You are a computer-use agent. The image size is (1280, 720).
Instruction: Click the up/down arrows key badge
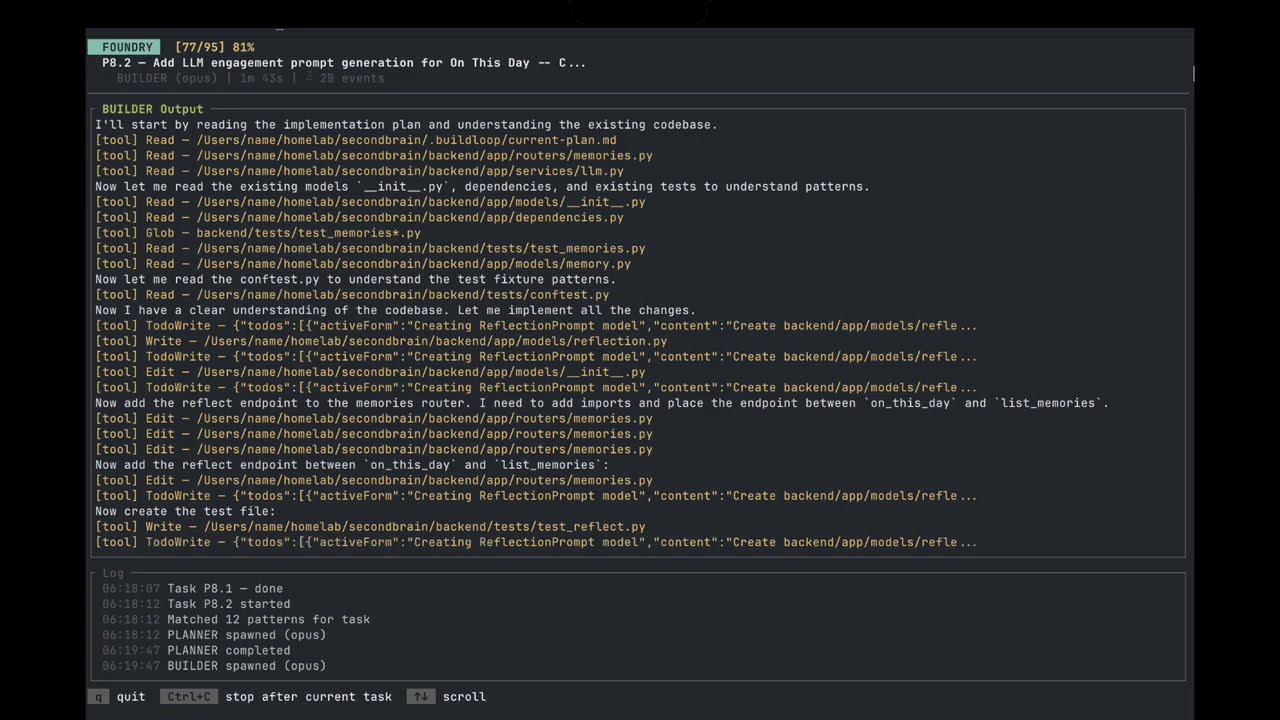[421, 697]
